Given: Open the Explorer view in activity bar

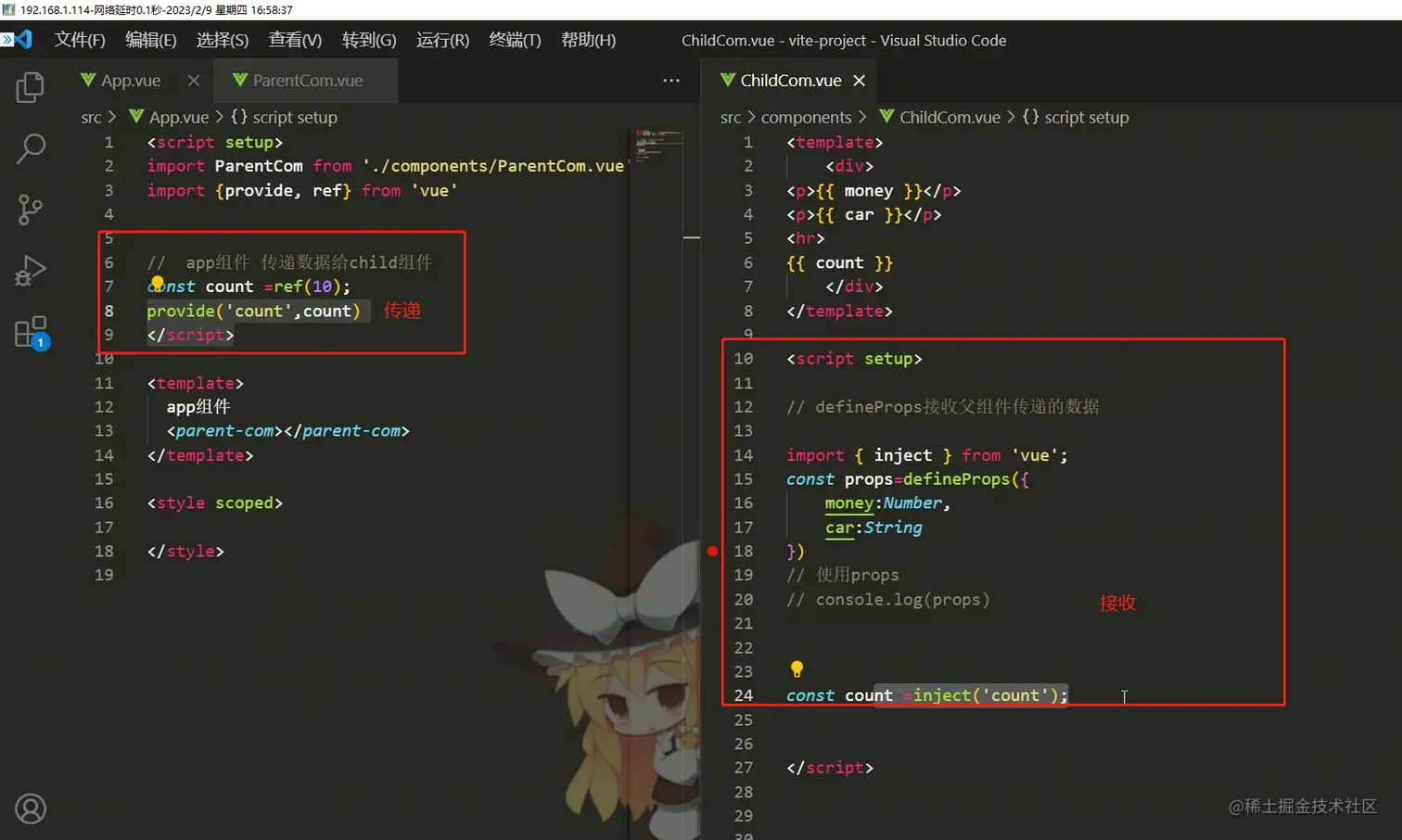Looking at the screenshot, I should [30, 87].
